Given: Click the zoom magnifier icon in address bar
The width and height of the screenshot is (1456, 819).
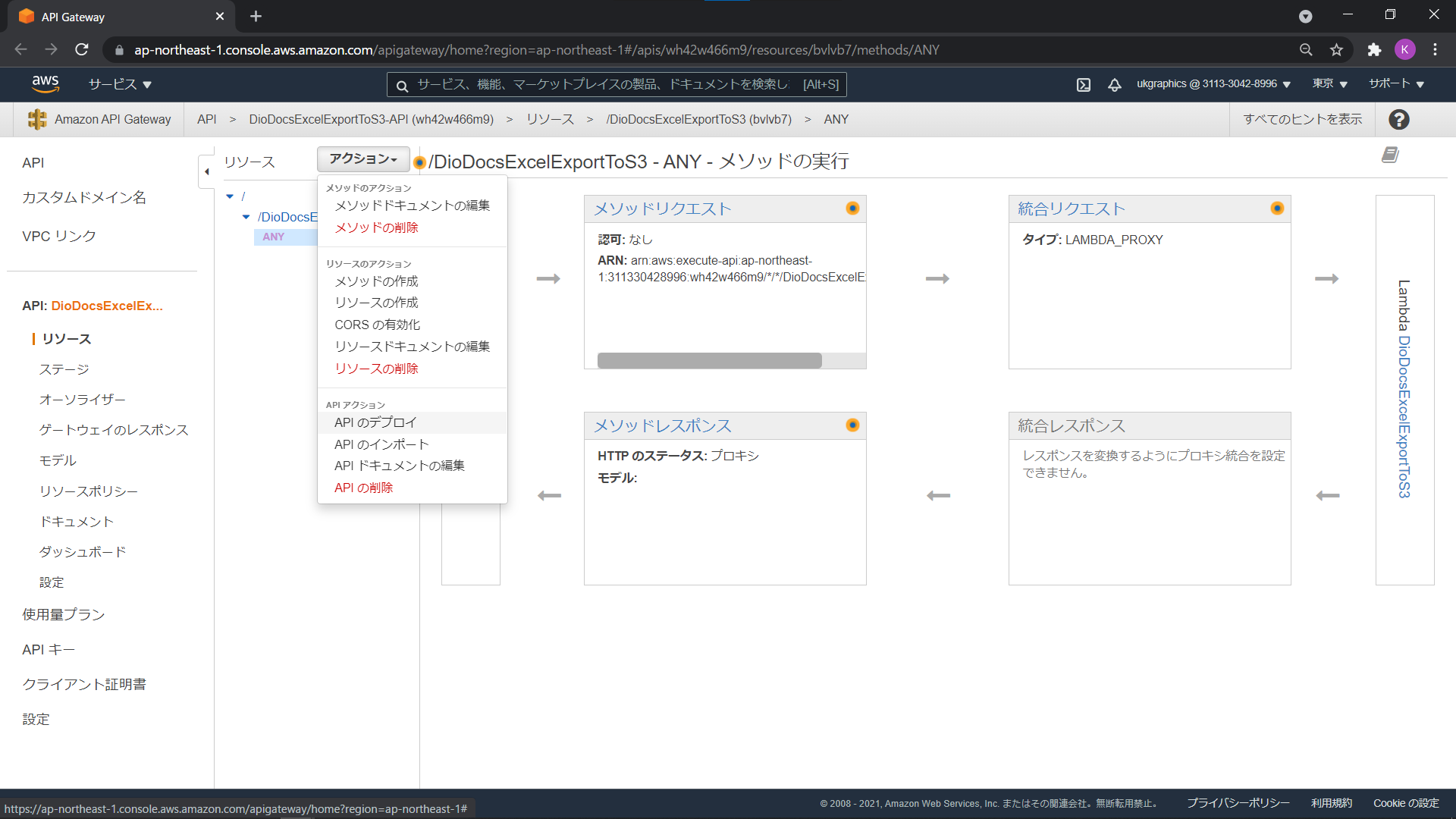Looking at the screenshot, I should click(x=1306, y=50).
